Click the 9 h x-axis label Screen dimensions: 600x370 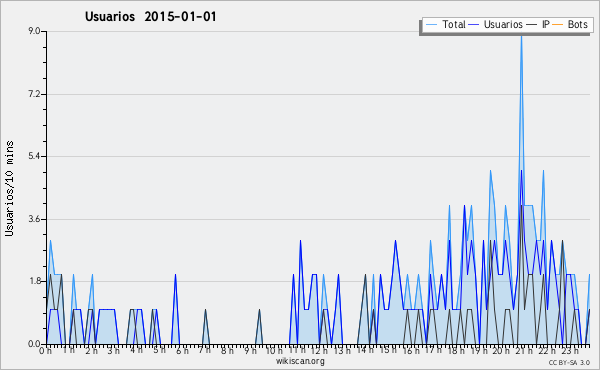click(x=250, y=350)
